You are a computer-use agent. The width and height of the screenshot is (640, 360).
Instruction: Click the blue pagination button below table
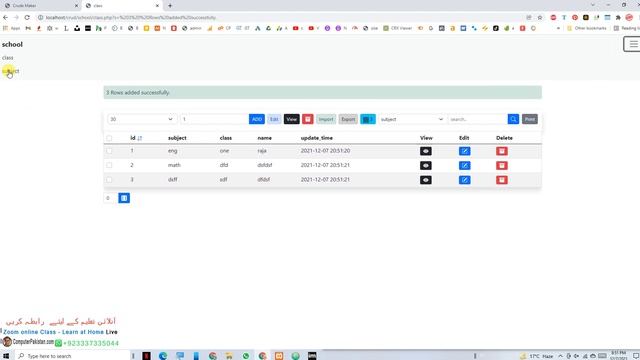[124, 198]
